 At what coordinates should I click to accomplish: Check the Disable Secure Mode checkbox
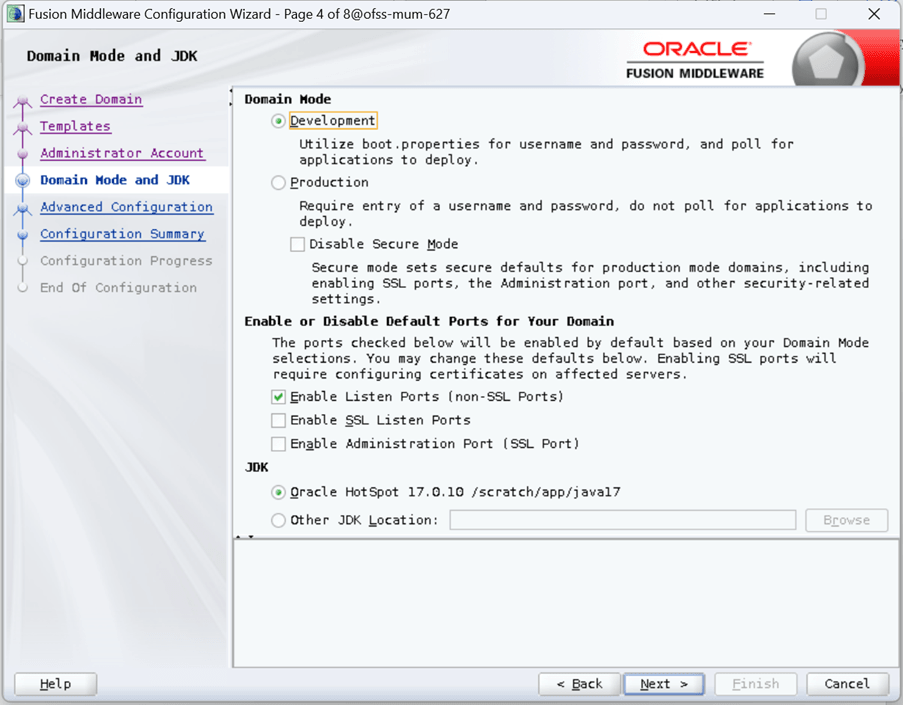point(297,244)
